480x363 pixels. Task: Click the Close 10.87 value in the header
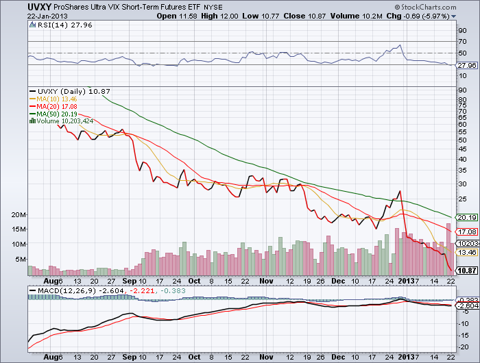[x=304, y=16]
